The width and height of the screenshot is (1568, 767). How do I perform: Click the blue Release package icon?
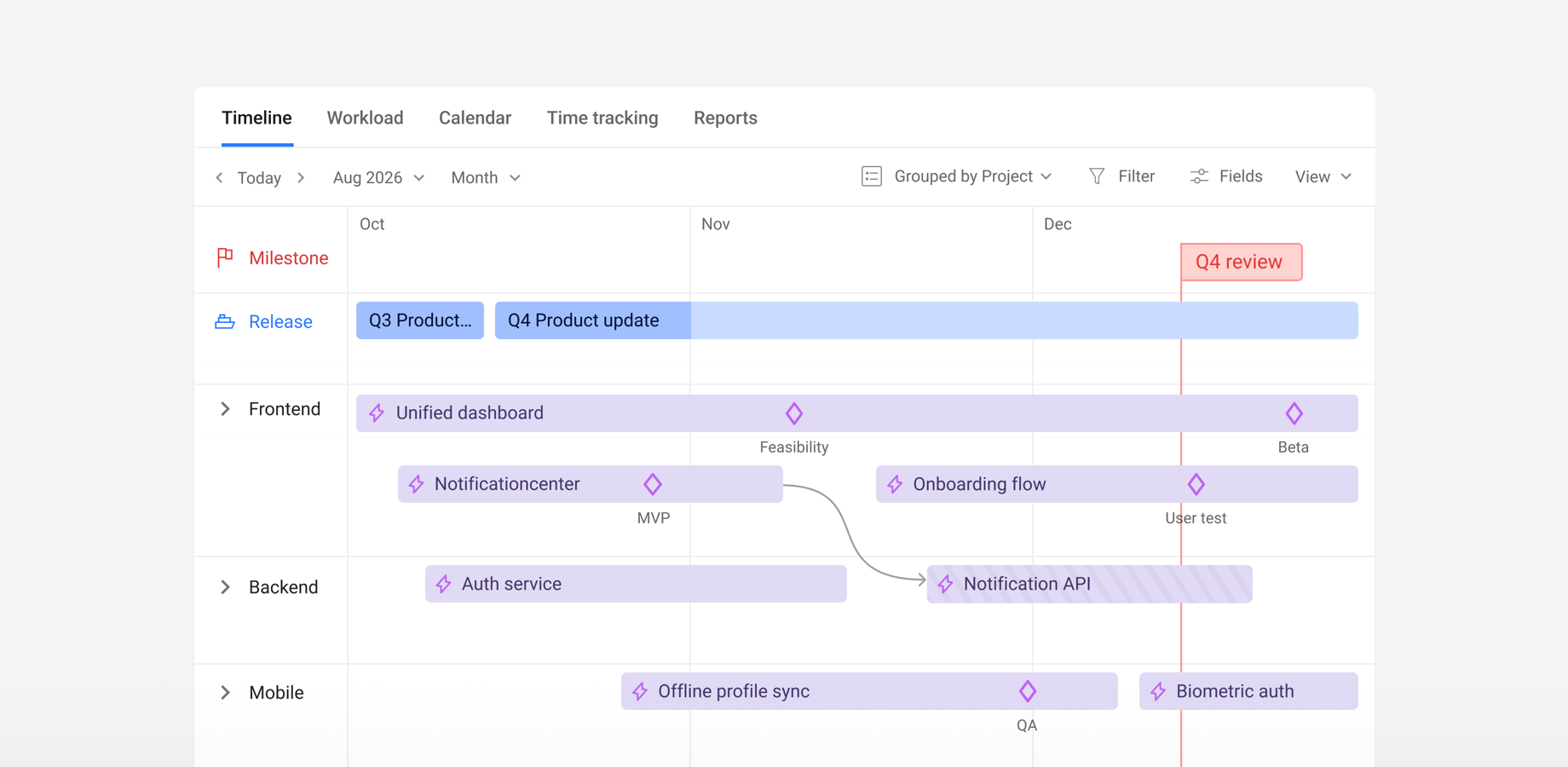point(224,321)
